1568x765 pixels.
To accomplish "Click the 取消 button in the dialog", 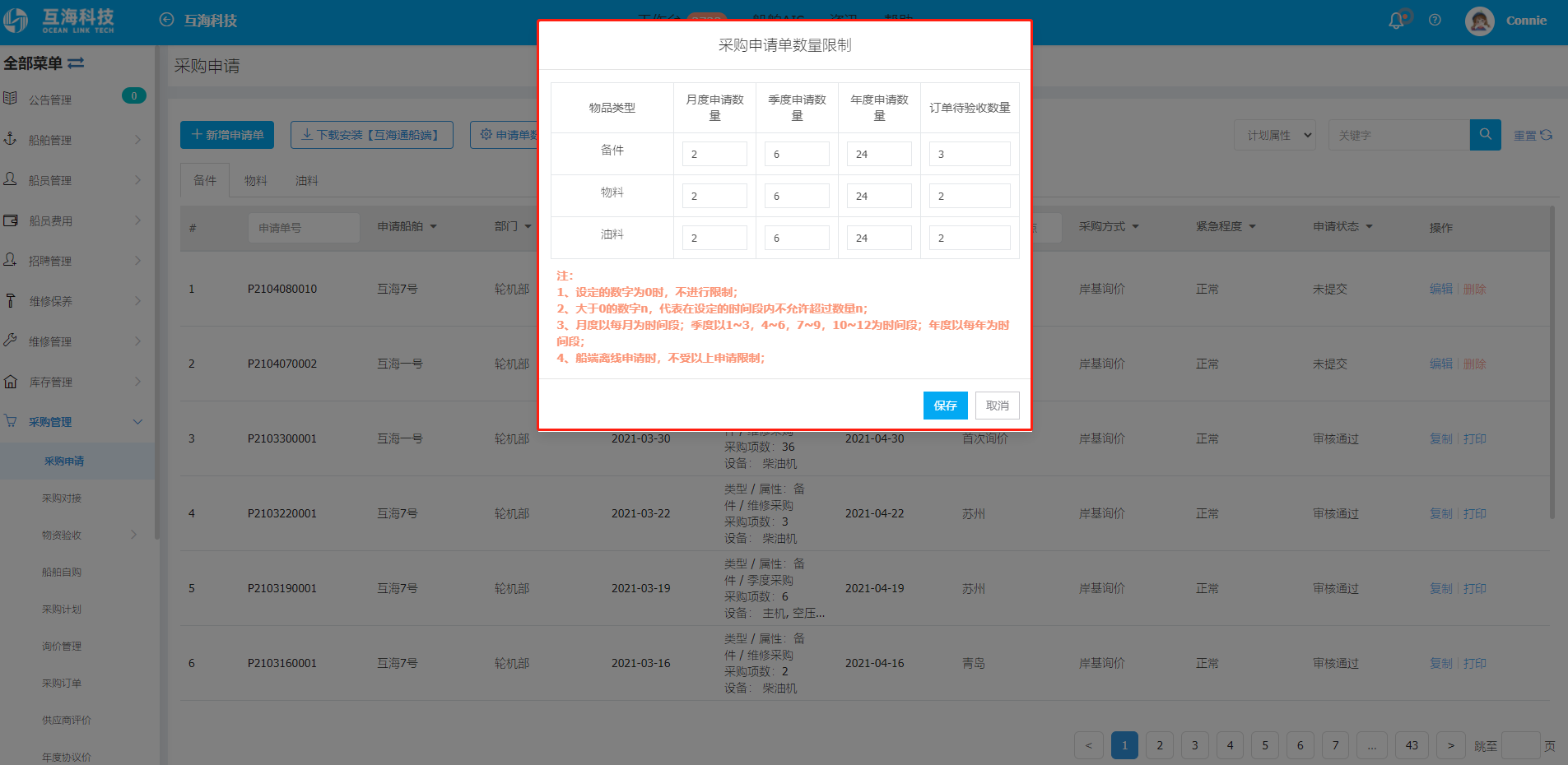I will 998,406.
